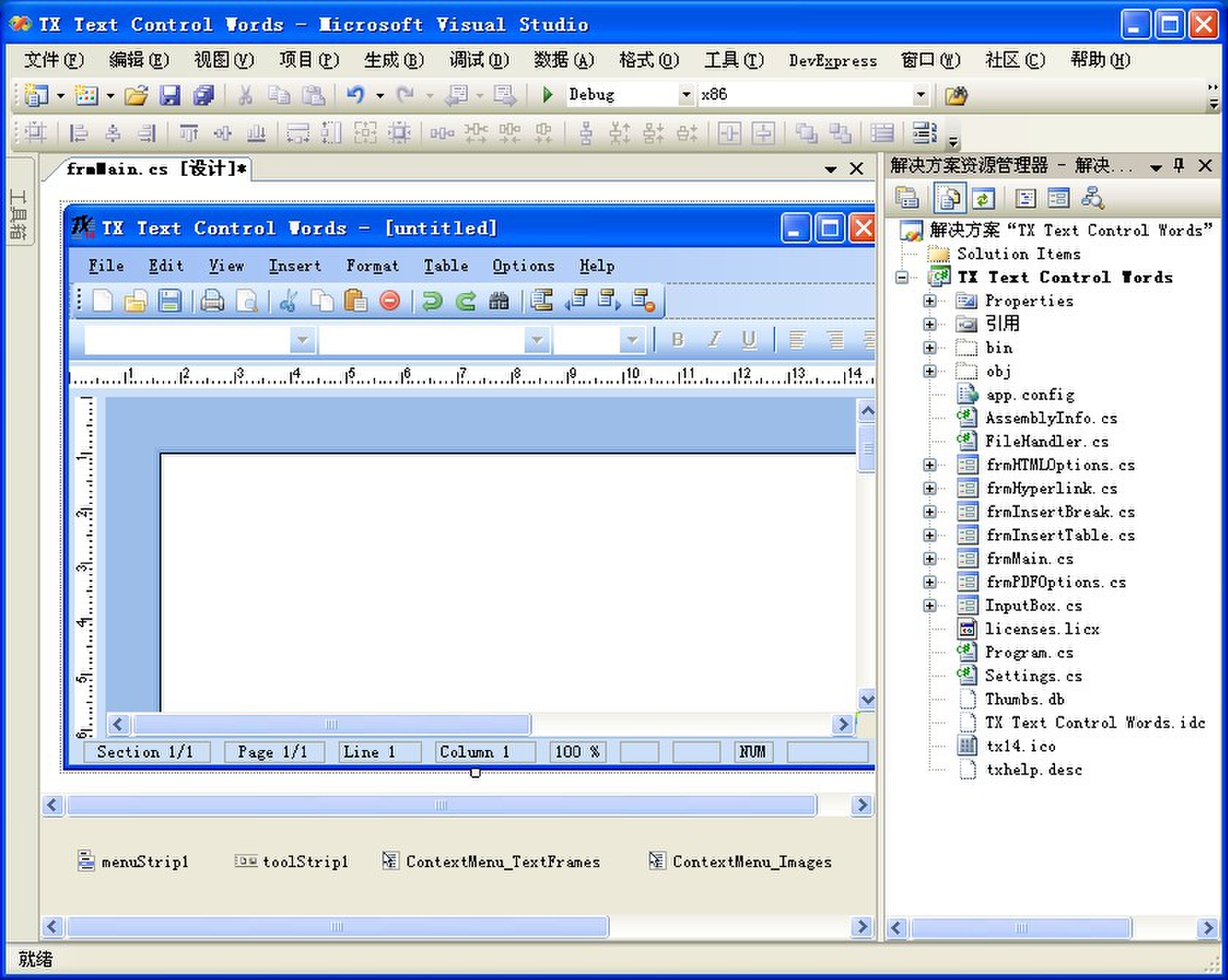
Task: Collapse the TX Text Control Words project node
Action: 902,278
